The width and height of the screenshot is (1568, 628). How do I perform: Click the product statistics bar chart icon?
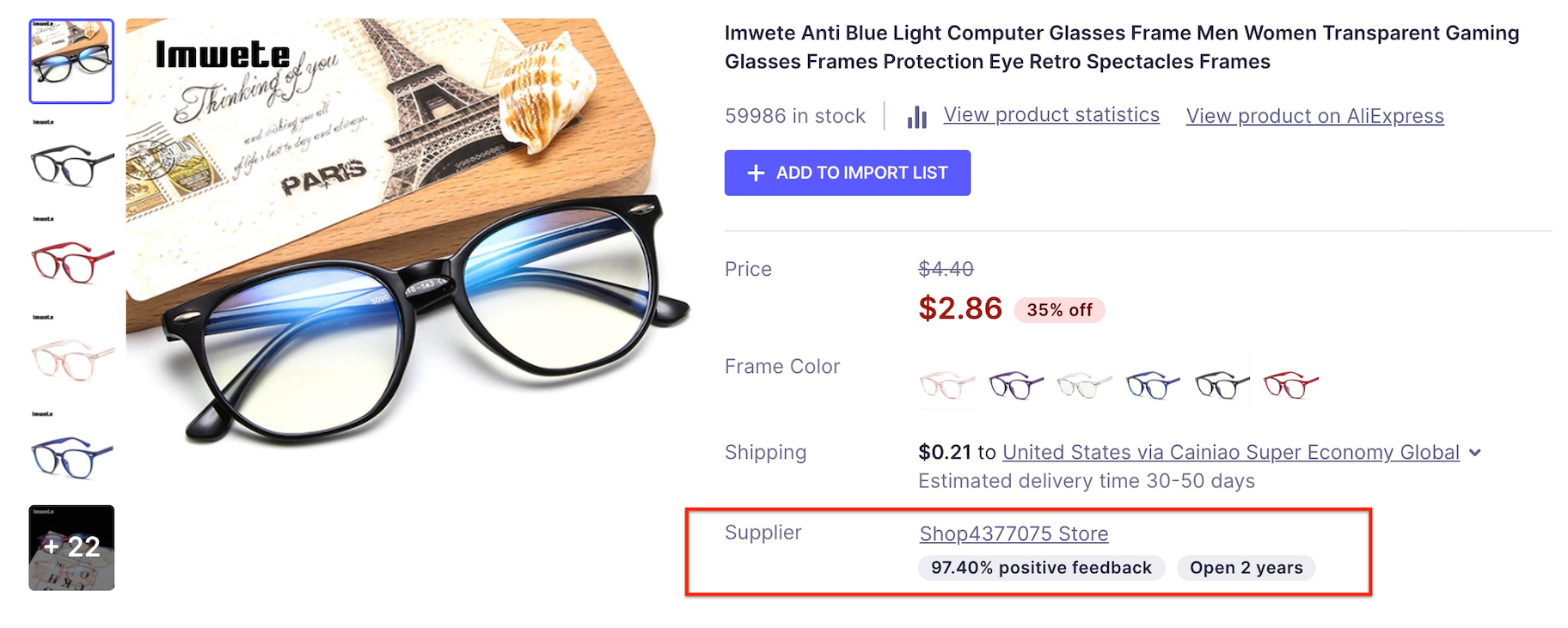point(917,117)
